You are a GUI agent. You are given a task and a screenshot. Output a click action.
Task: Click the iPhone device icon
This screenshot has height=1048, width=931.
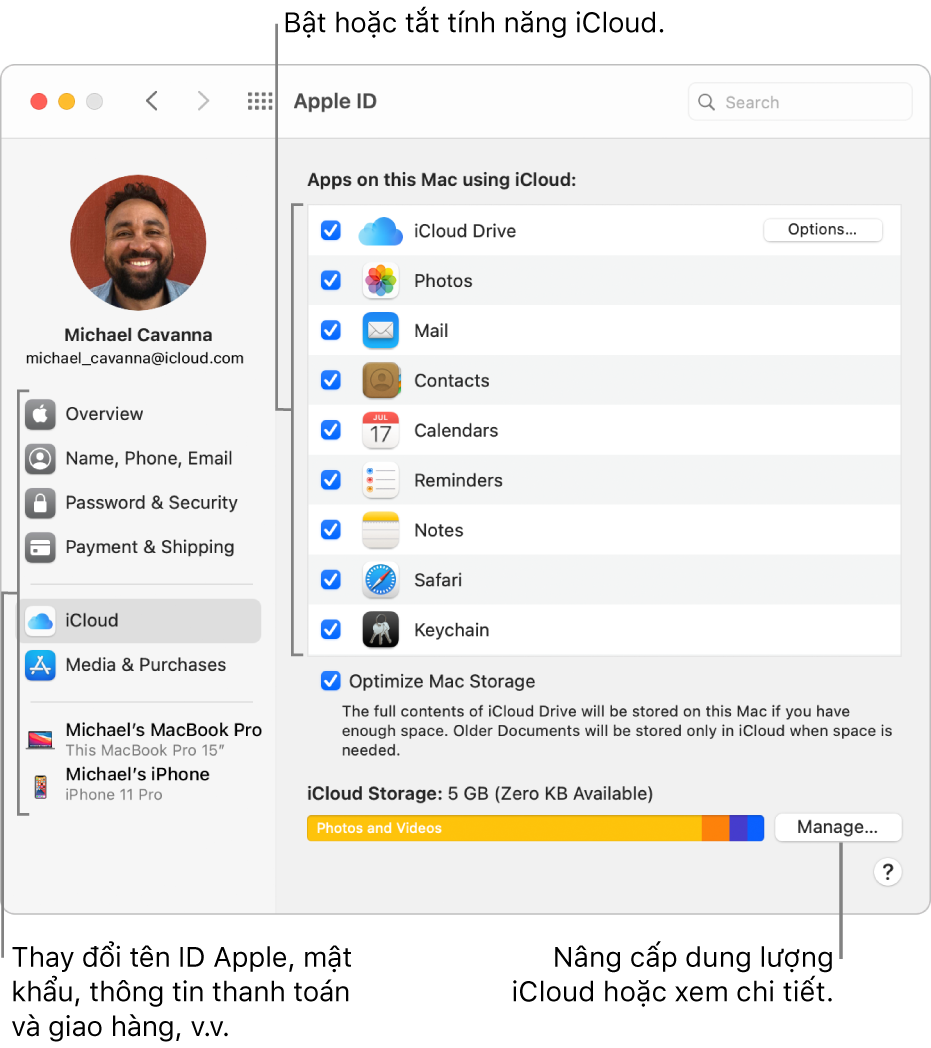tap(41, 786)
